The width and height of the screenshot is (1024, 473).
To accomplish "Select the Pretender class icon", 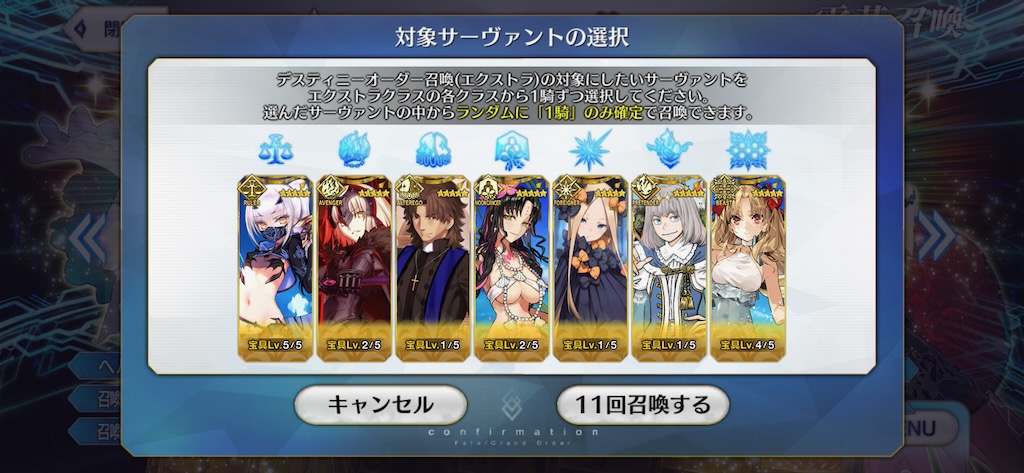I will pyautogui.click(x=669, y=149).
